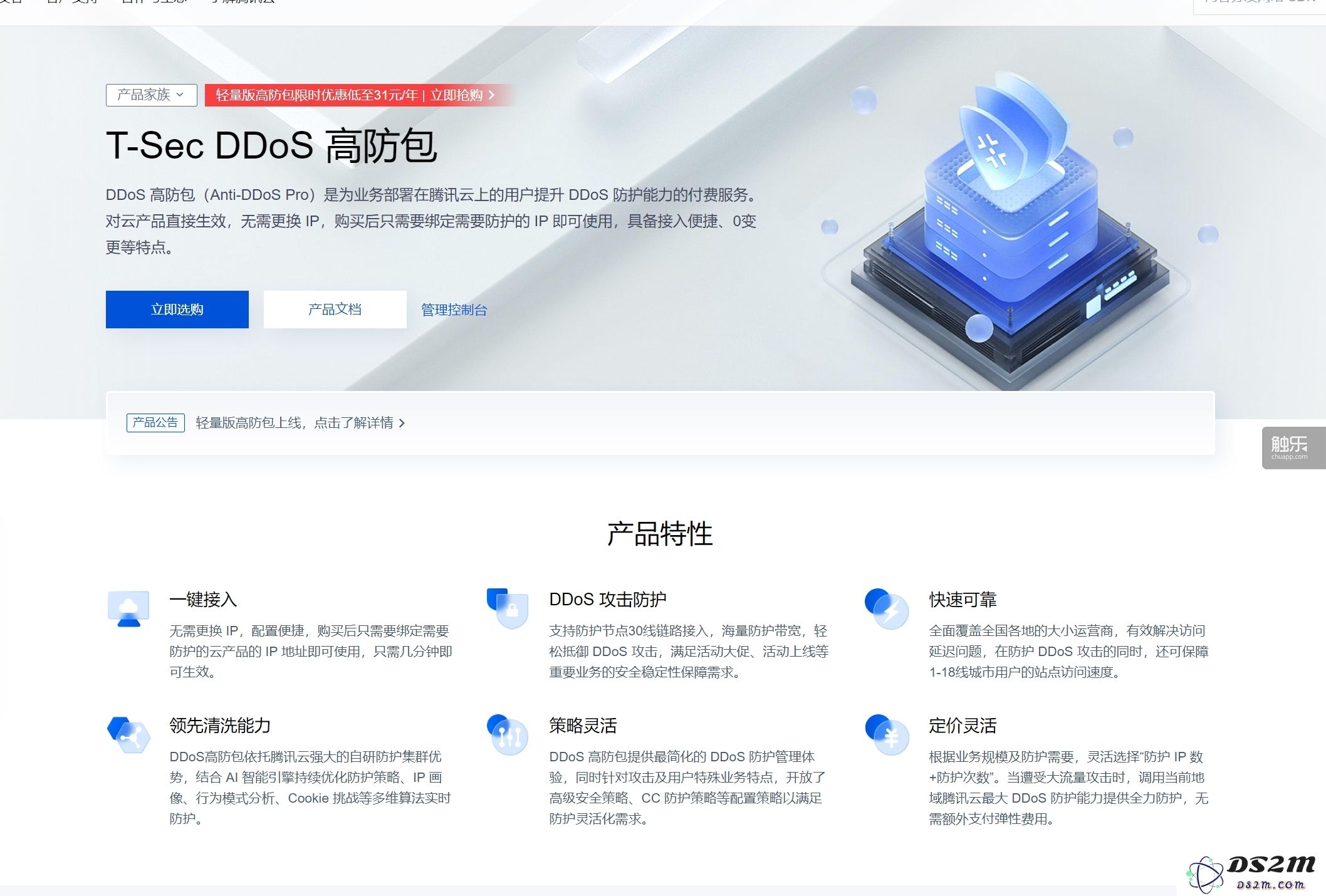
Task: Click the DDoS 攻击防护 shield lock icon
Action: click(508, 608)
